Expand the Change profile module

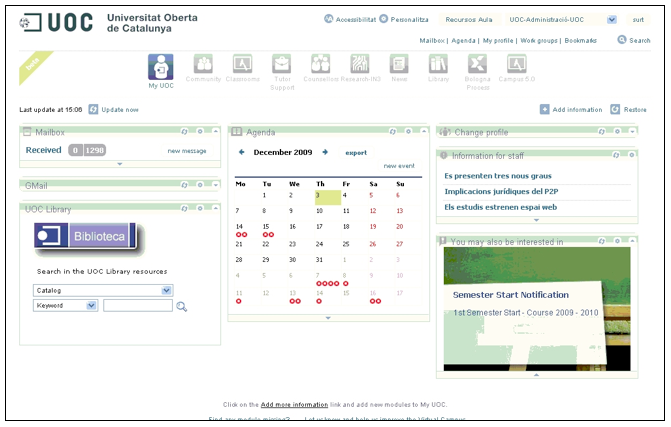click(x=632, y=132)
